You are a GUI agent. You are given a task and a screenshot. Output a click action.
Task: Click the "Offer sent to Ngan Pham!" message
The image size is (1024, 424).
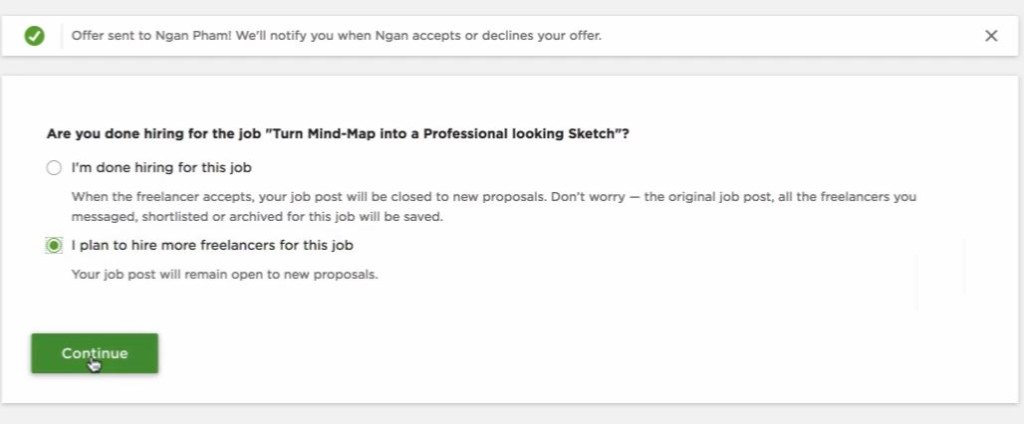click(x=152, y=36)
